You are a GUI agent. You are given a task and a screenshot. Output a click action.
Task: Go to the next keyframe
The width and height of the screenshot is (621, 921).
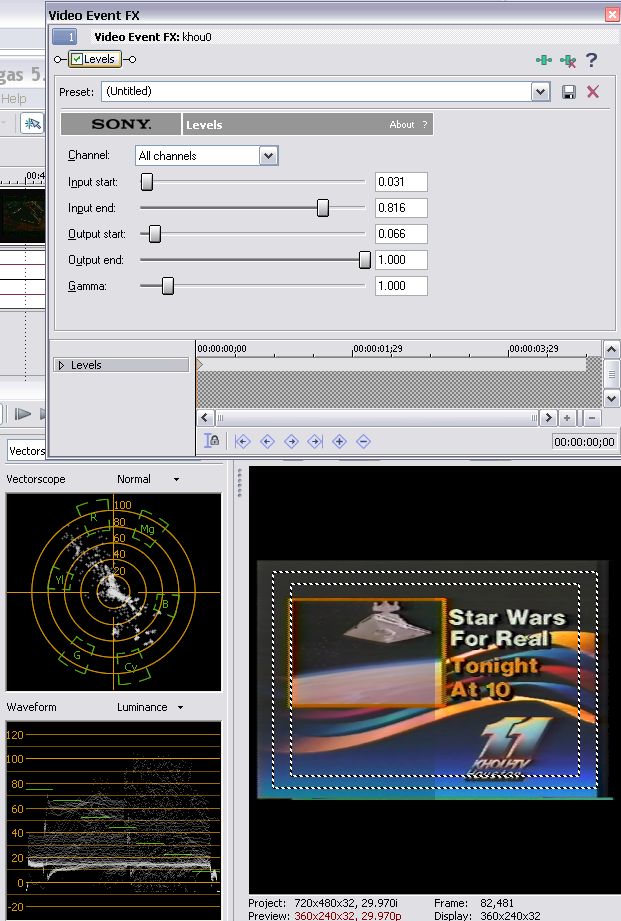291,441
